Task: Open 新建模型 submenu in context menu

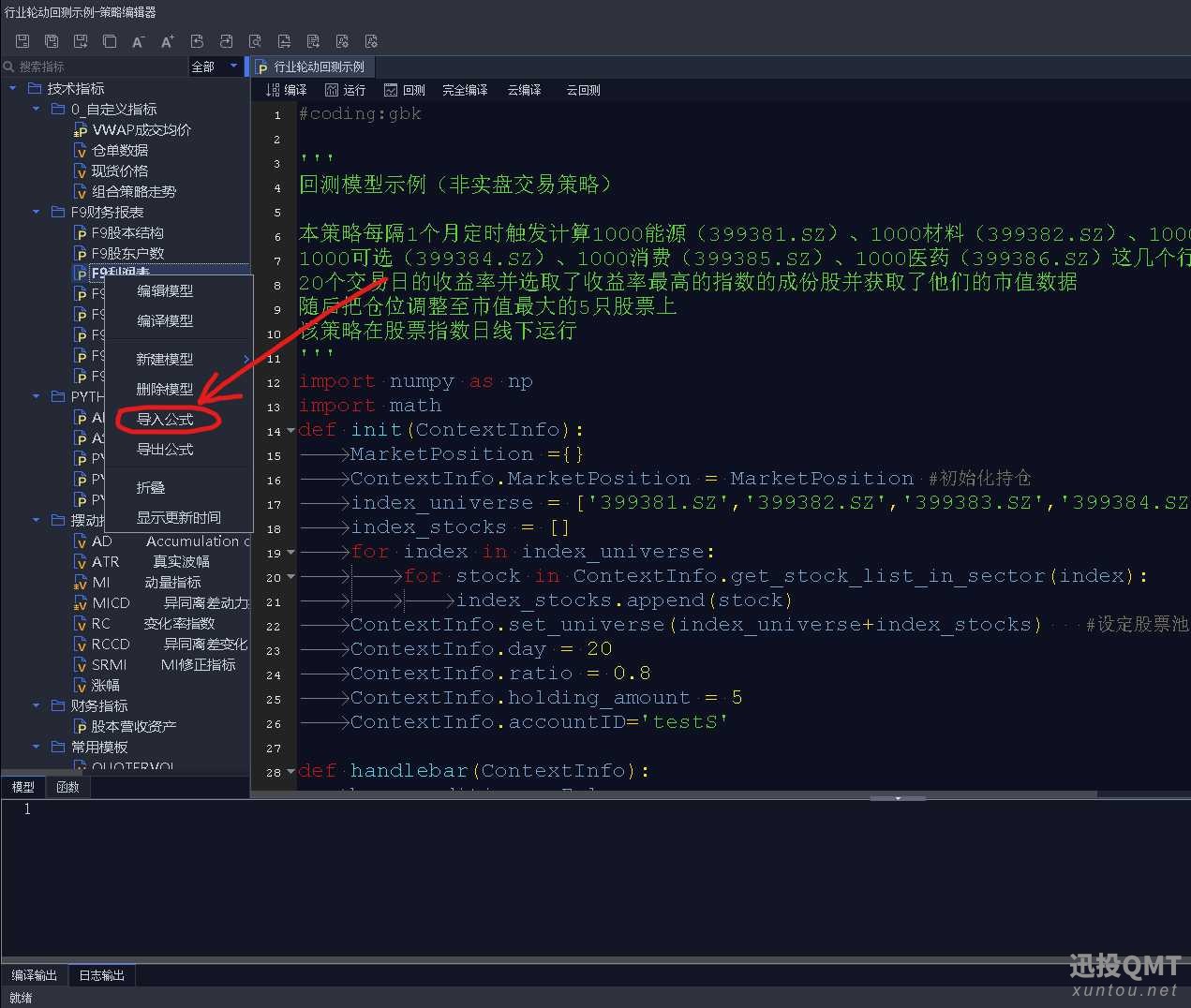Action: pos(179,360)
